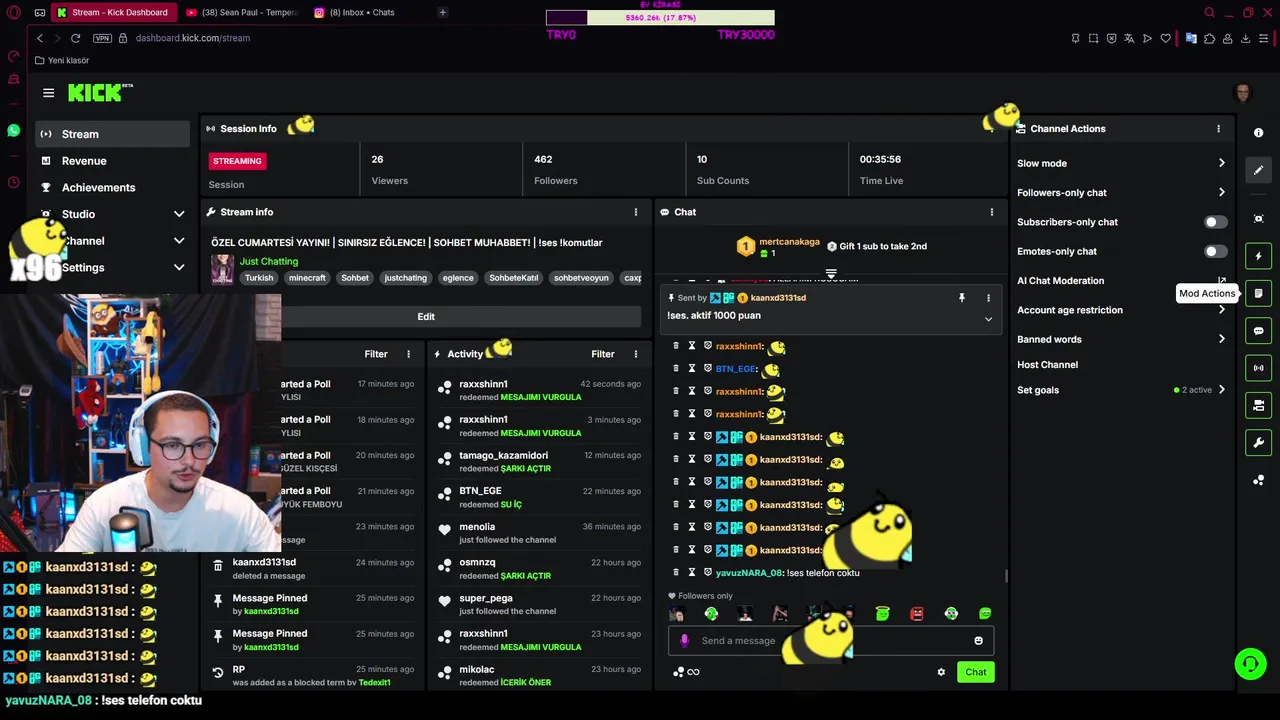This screenshot has height=720, width=1280.
Task: Click the profile avatar at top right
Action: (x=1243, y=93)
